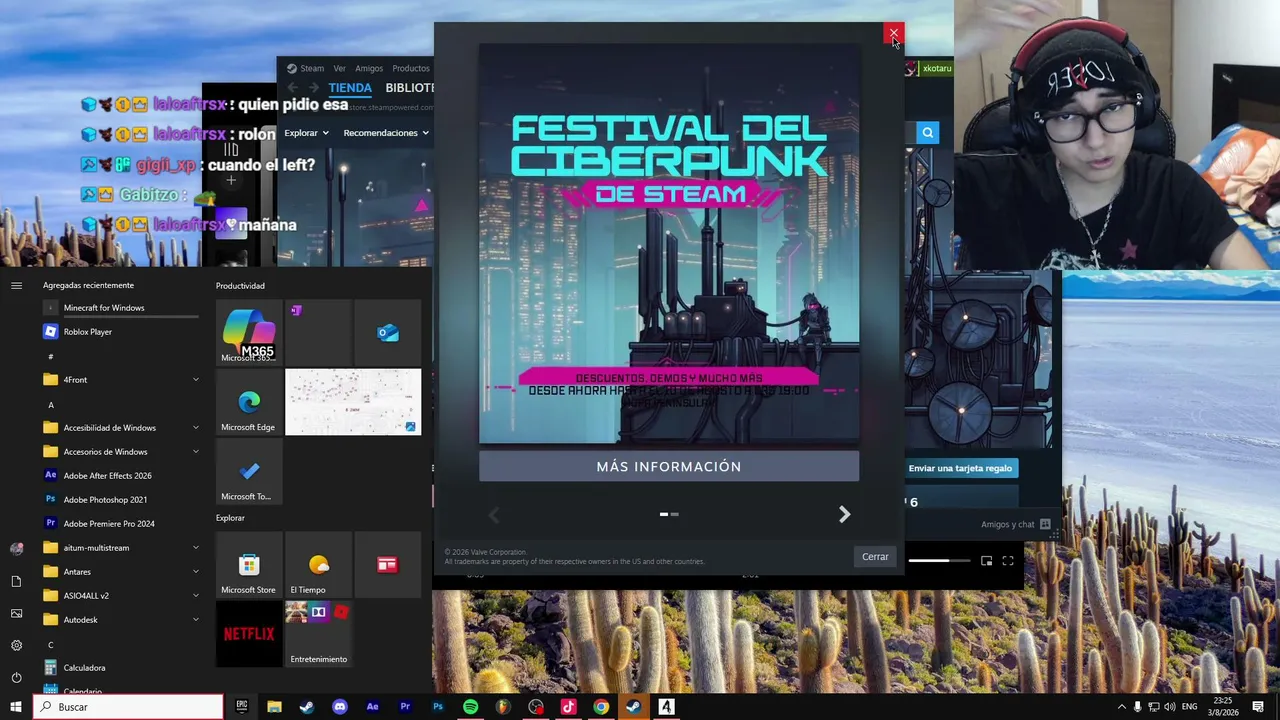Expand the Antares folder
The image size is (1280, 720).
pyautogui.click(x=120, y=572)
